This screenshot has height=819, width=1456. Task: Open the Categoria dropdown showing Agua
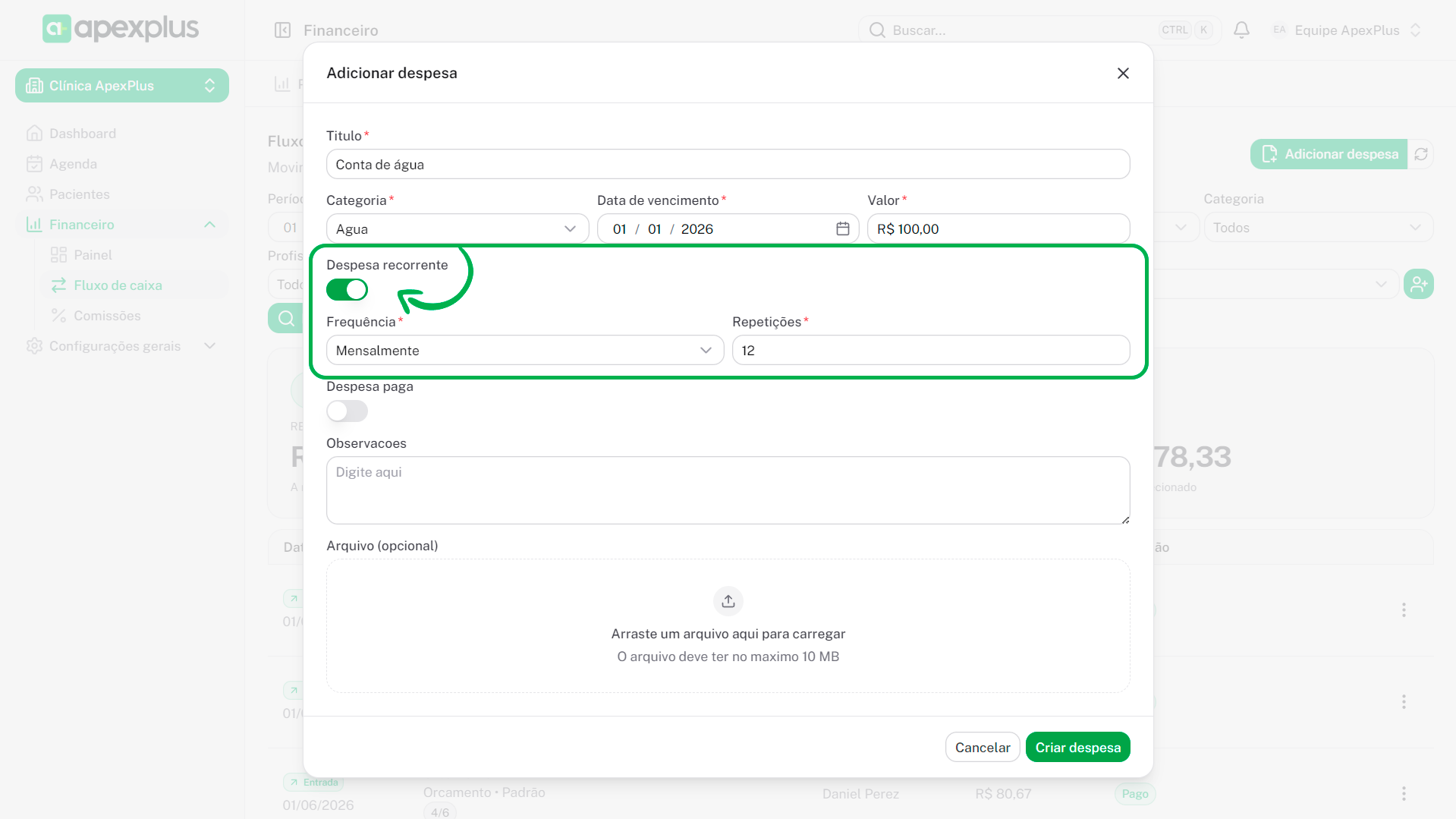(457, 228)
